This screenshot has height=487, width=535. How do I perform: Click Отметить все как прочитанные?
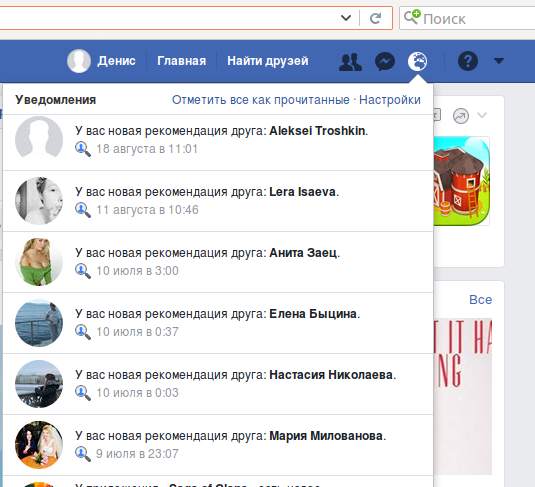(x=261, y=100)
